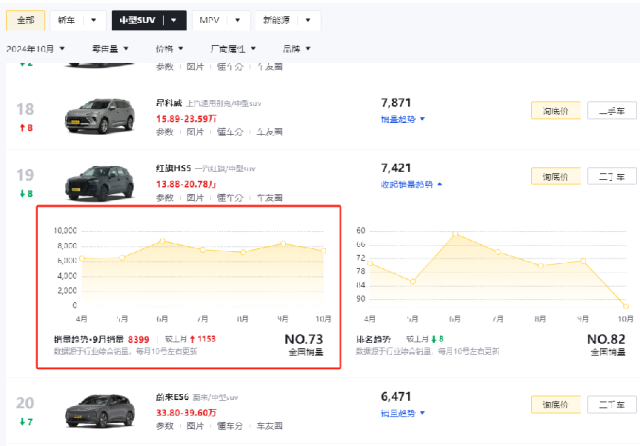Select the 9月 point on sales chart
This screenshot has height=446, width=640.
[283, 244]
